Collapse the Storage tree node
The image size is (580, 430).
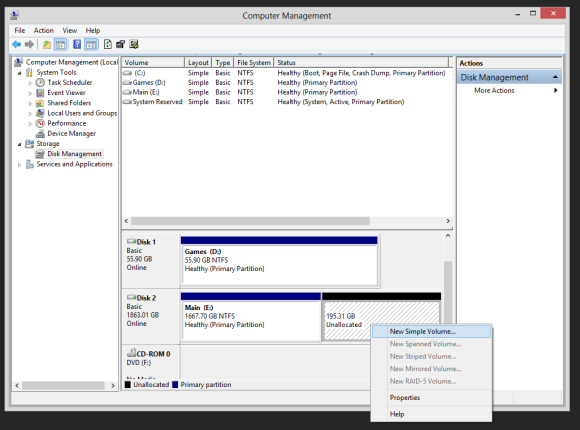20,144
